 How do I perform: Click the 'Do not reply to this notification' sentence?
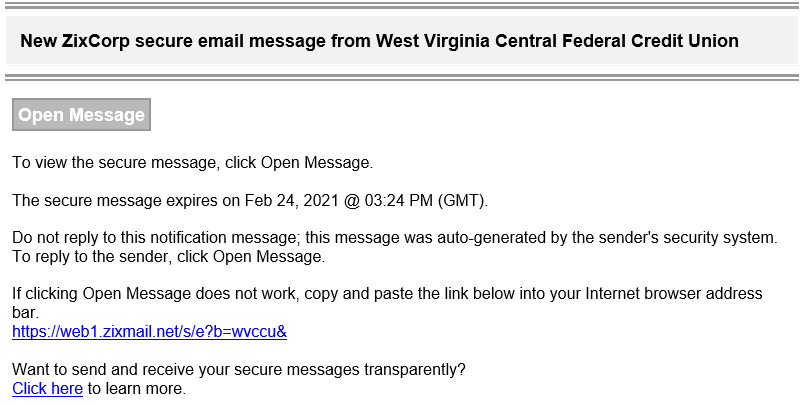pos(395,238)
